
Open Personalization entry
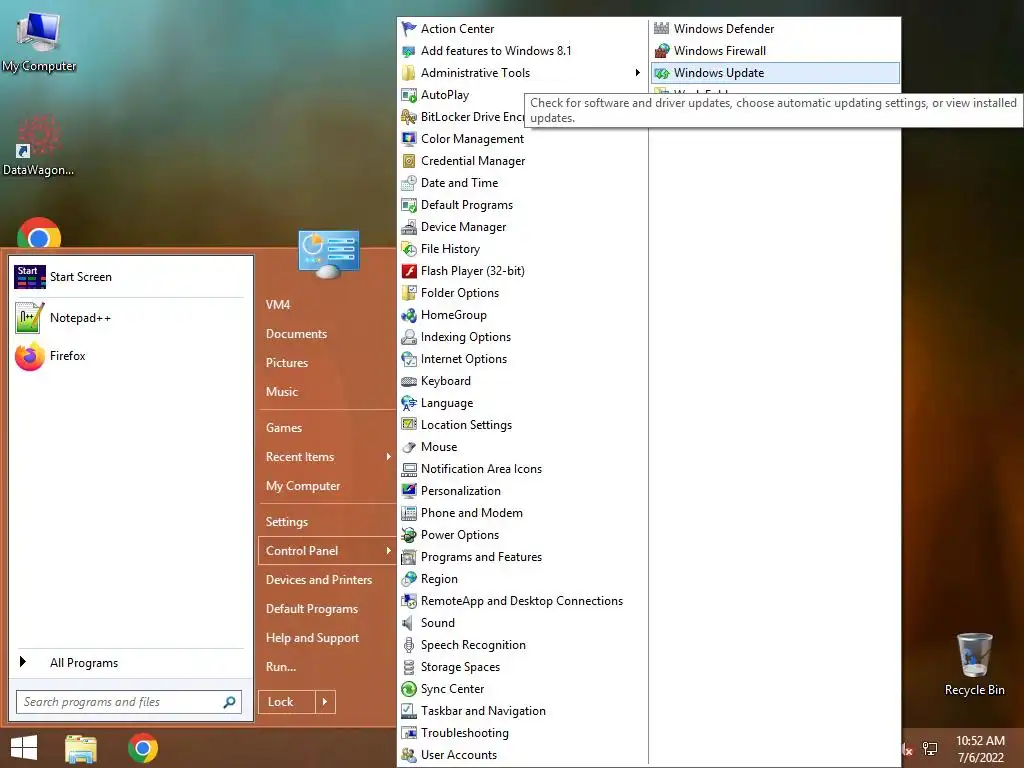pos(522,491)
